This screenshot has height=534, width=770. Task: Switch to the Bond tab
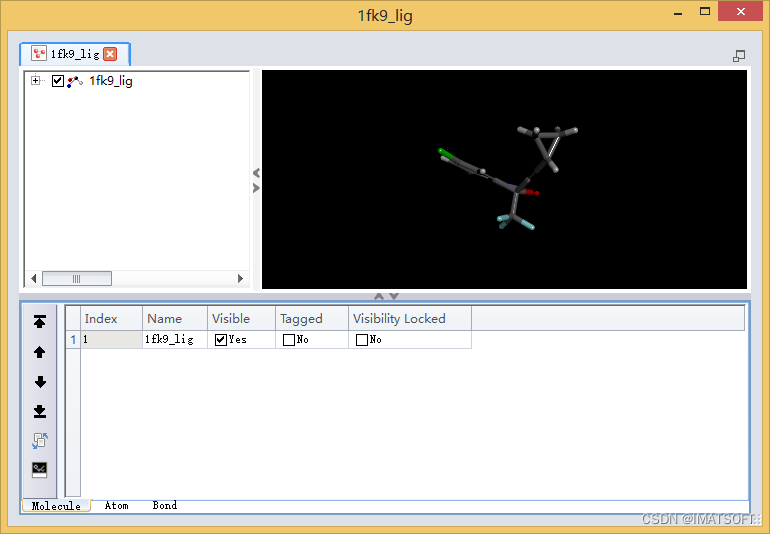point(165,506)
